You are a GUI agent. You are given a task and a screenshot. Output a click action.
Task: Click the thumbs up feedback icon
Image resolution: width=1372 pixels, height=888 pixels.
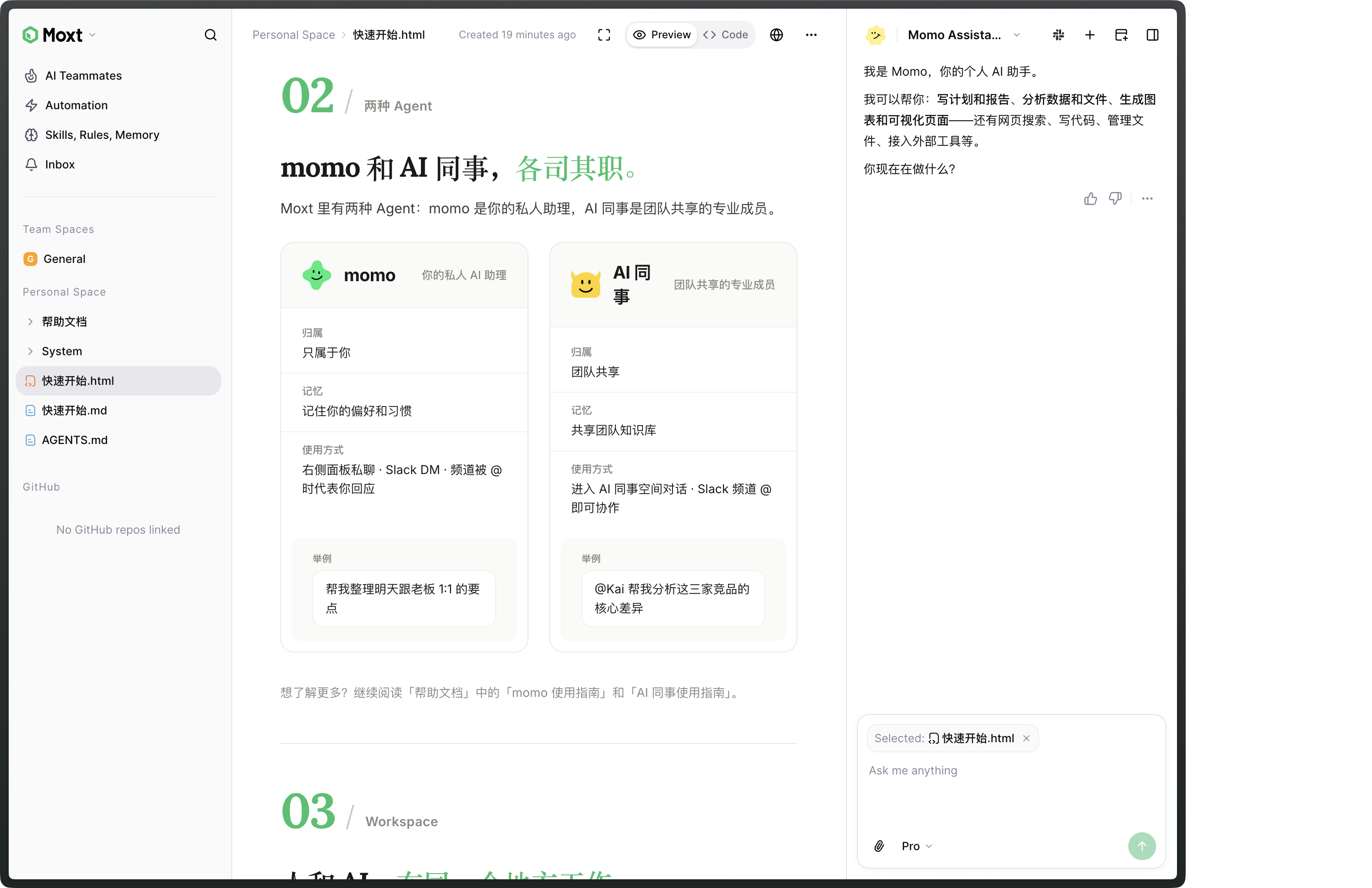coord(1090,199)
